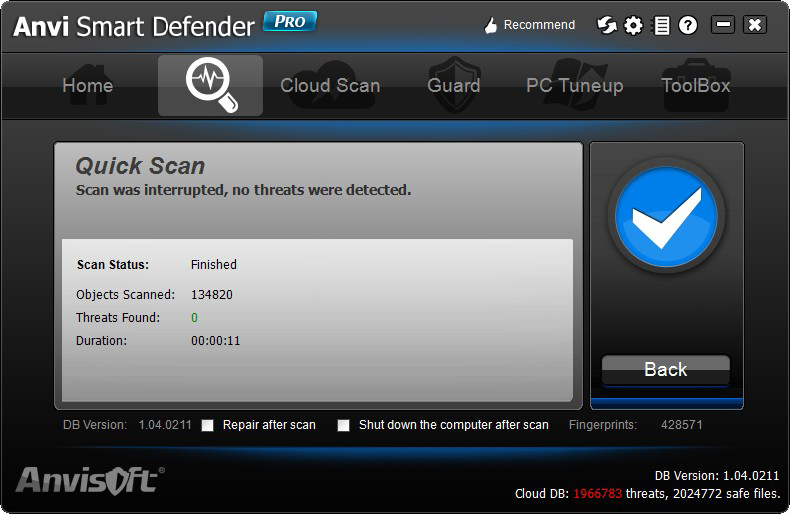Open the log list icon
The height and width of the screenshot is (514, 790).
661,25
